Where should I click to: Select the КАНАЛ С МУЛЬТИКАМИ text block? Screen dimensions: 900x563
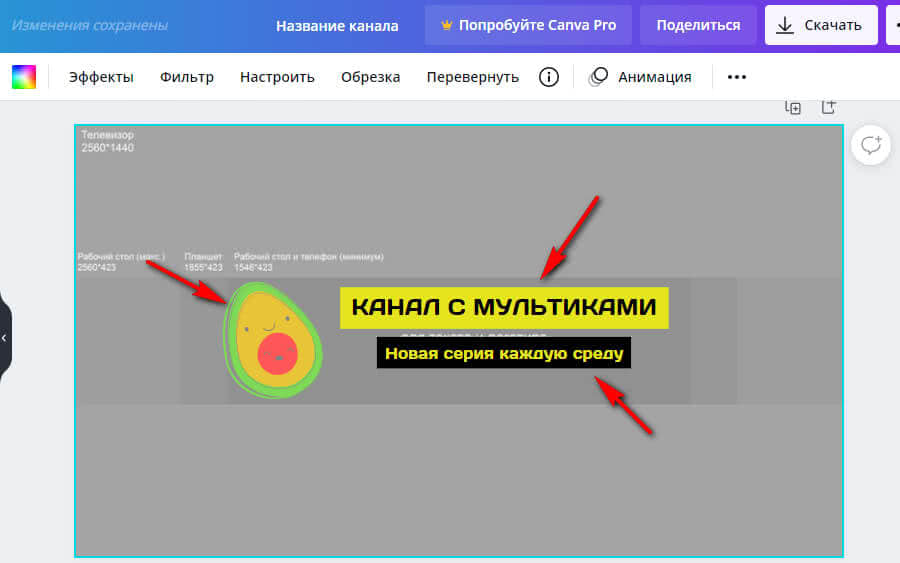504,308
